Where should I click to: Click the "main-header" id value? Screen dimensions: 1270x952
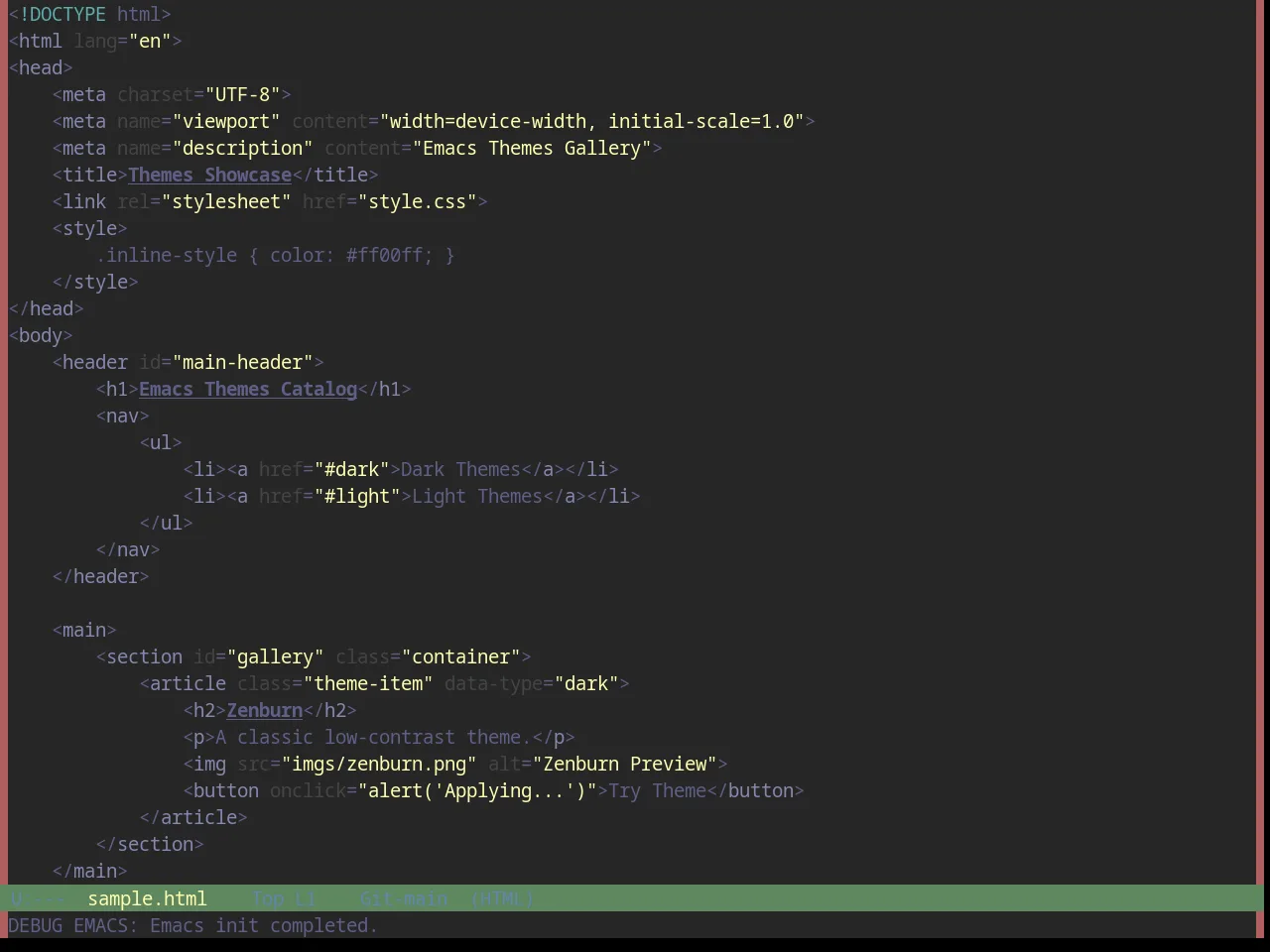click(x=242, y=362)
